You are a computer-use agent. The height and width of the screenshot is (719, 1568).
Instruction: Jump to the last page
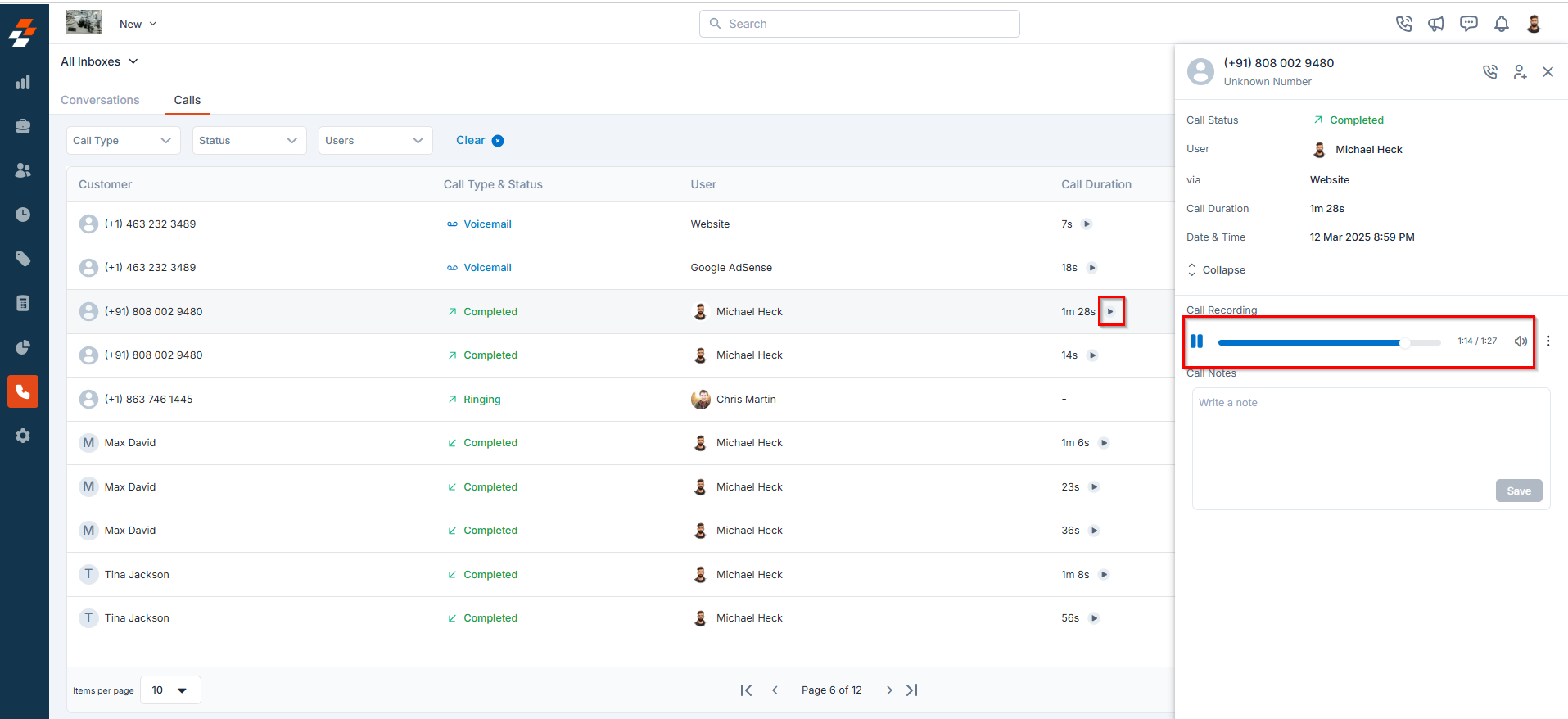(x=912, y=690)
